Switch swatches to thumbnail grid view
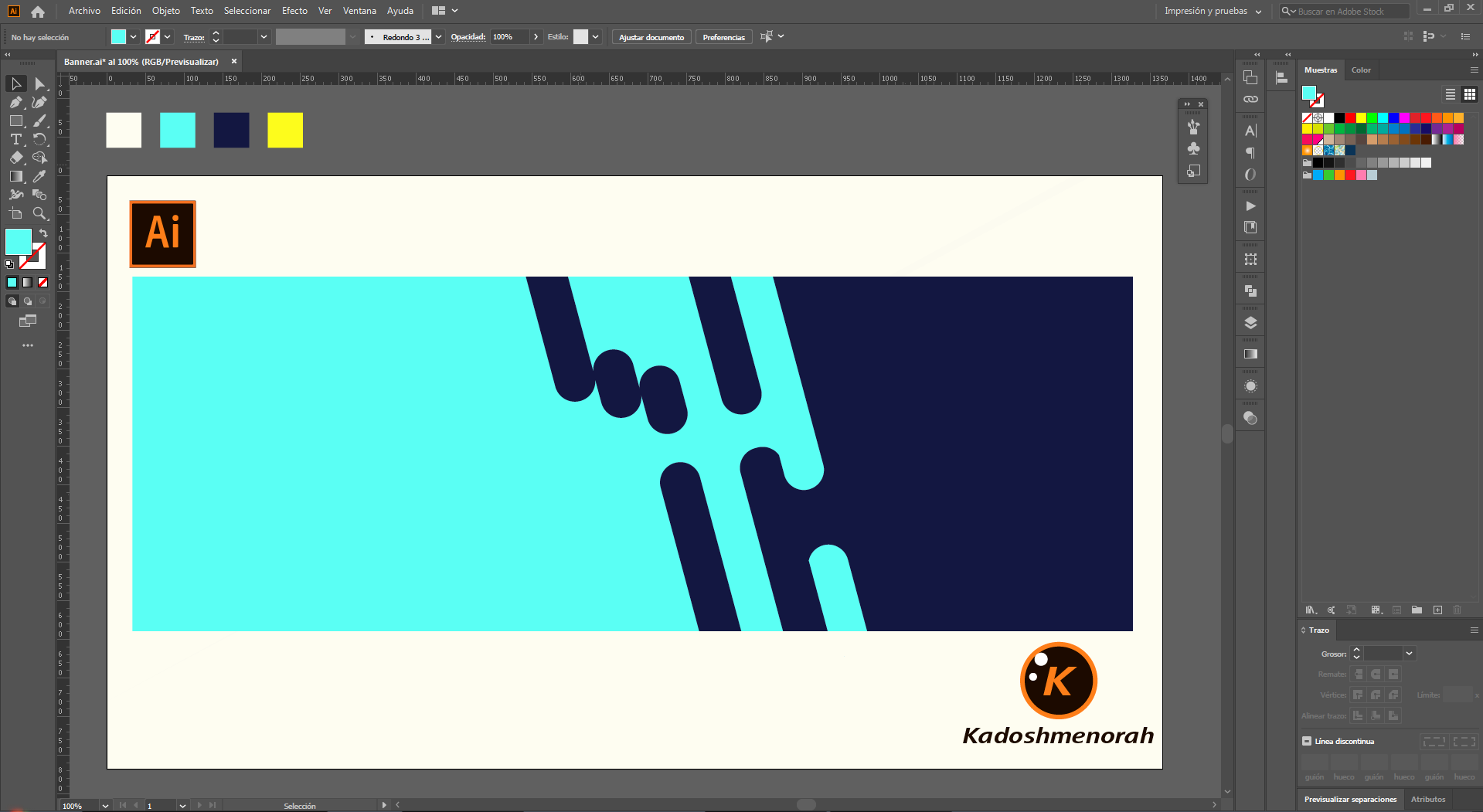1483x812 pixels. point(1470,94)
